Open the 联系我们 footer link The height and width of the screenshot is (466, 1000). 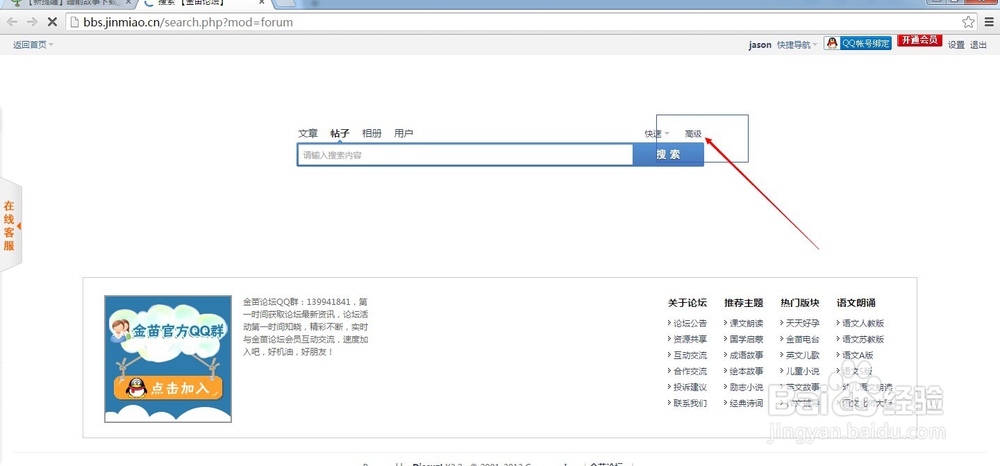(x=690, y=403)
